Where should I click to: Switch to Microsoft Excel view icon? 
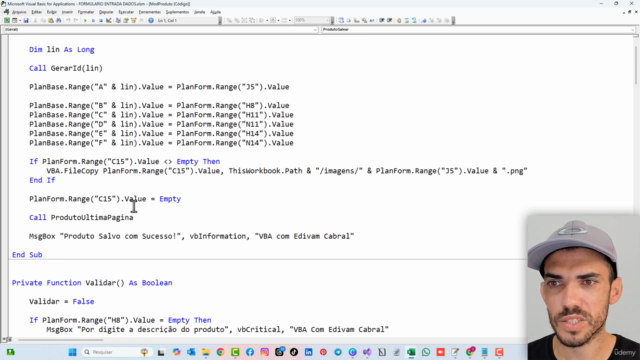[x=7, y=20]
